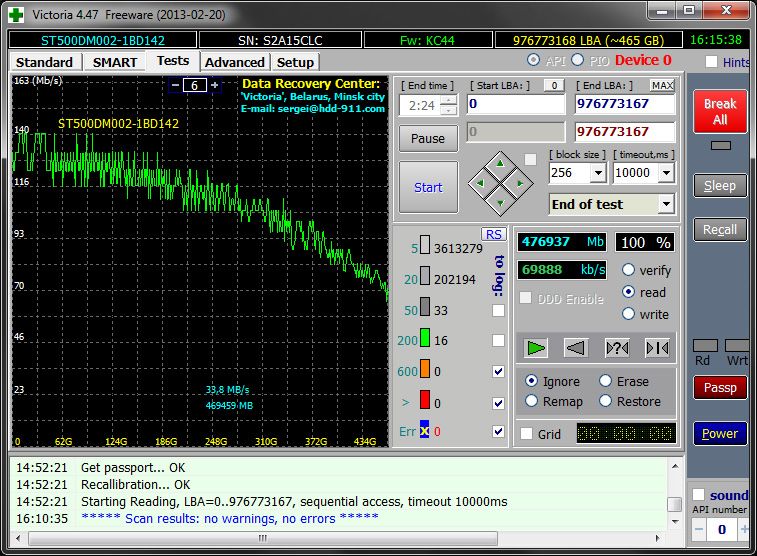Open the block size dropdown

(598, 173)
